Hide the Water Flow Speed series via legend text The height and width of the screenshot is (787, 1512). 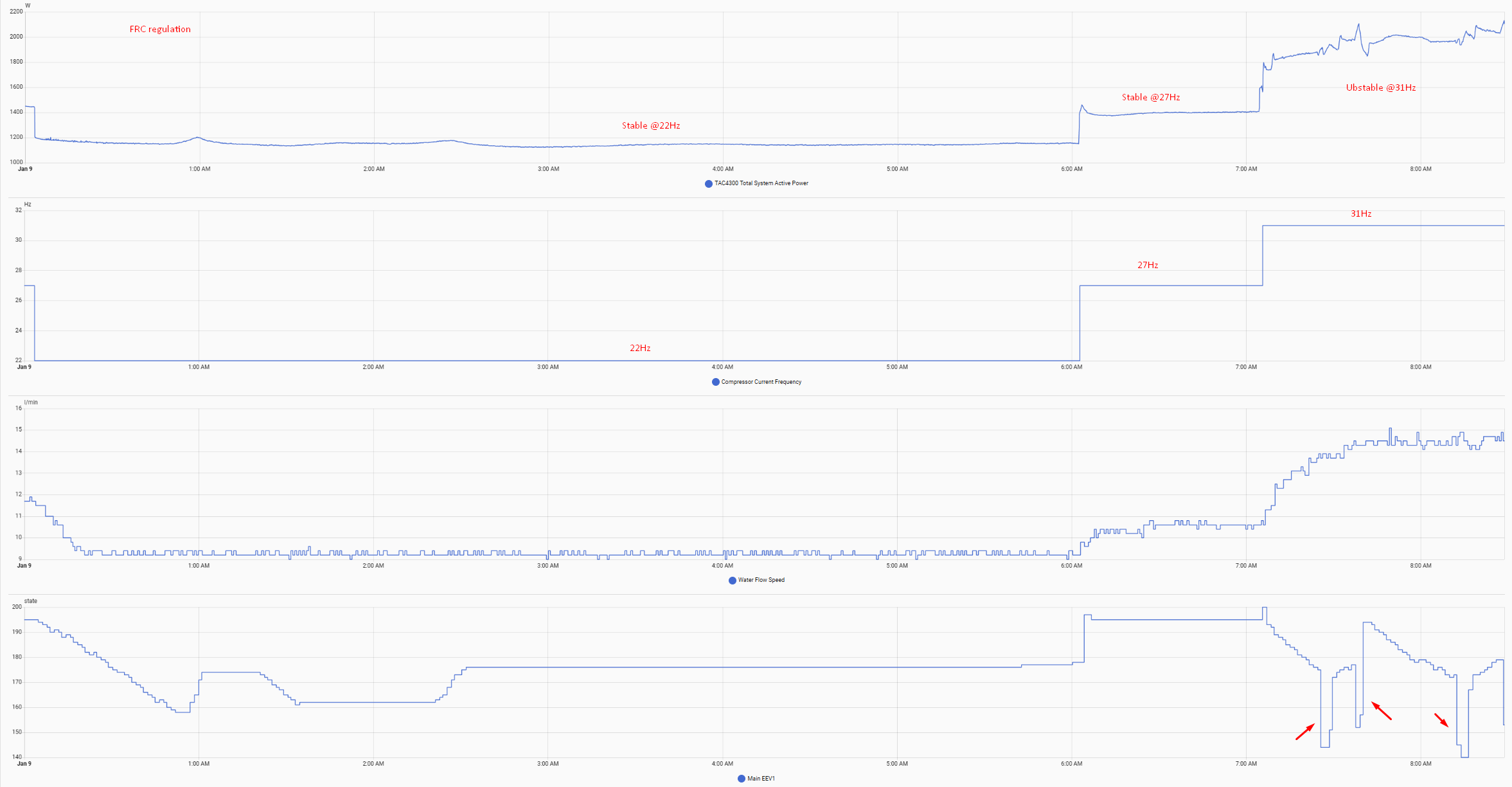[761, 580]
